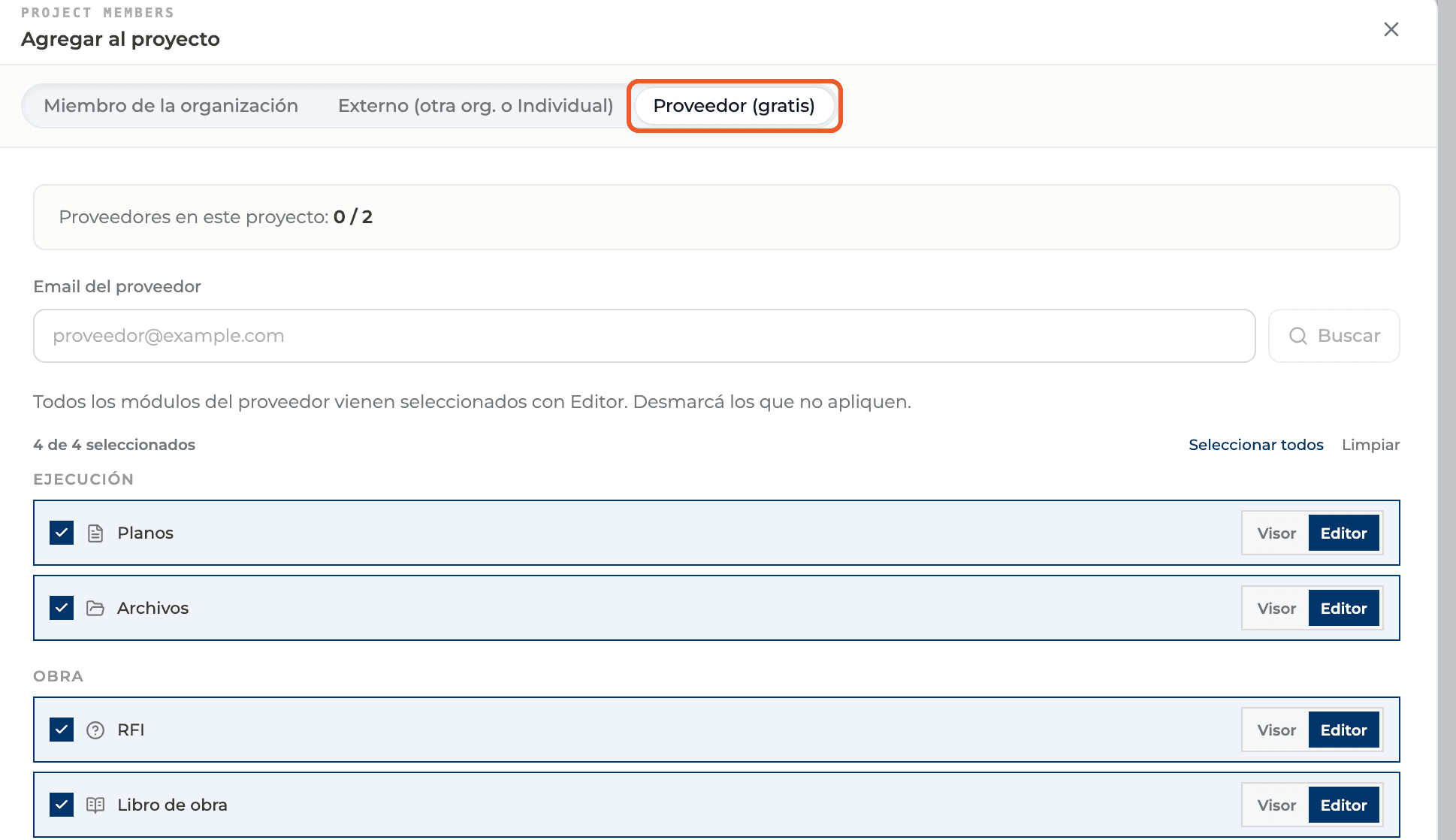Focus the Email del proveedor input field
This screenshot has width=1456, height=840.
(645, 336)
